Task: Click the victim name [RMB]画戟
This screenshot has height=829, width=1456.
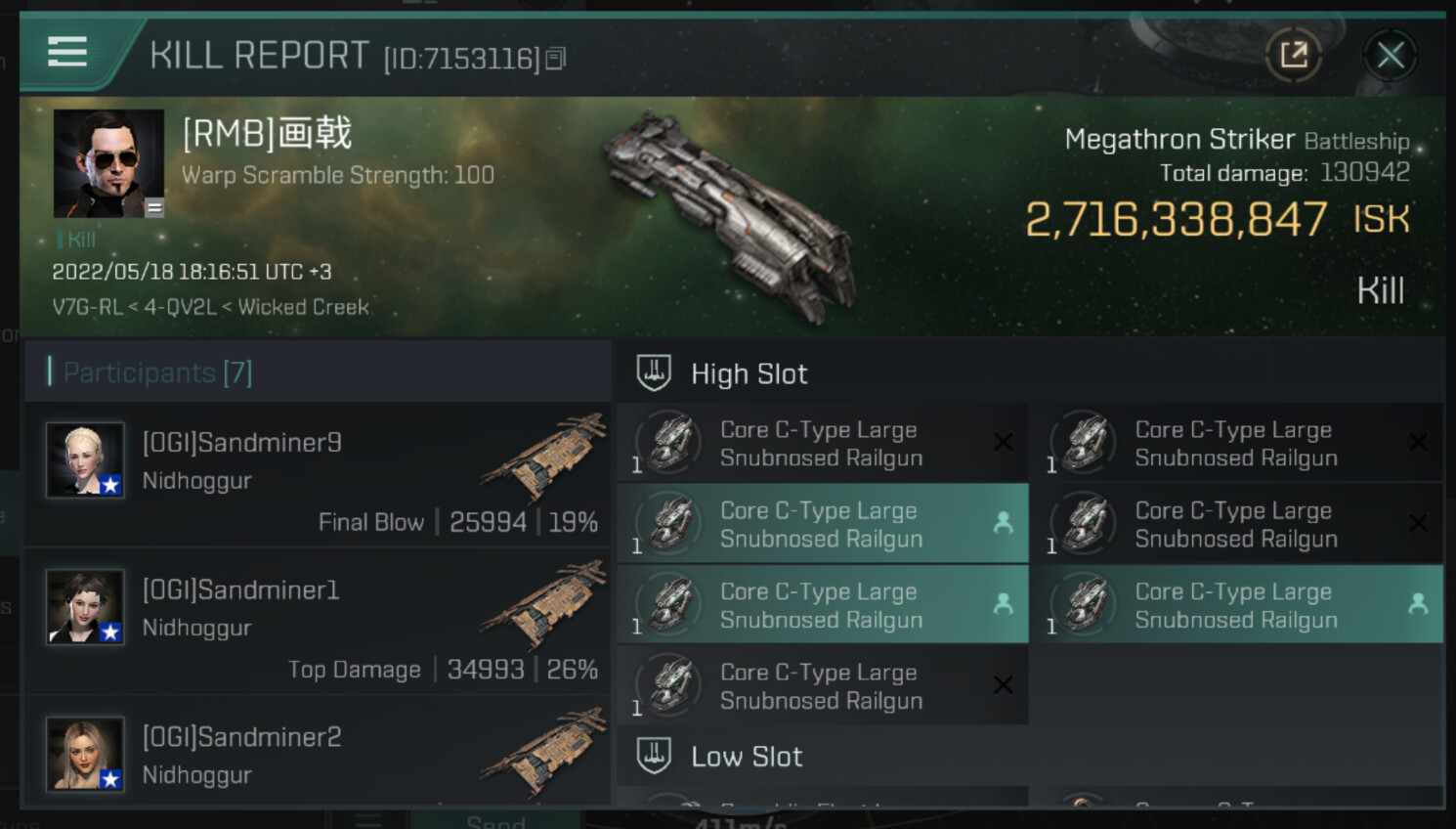Action: coord(267,133)
